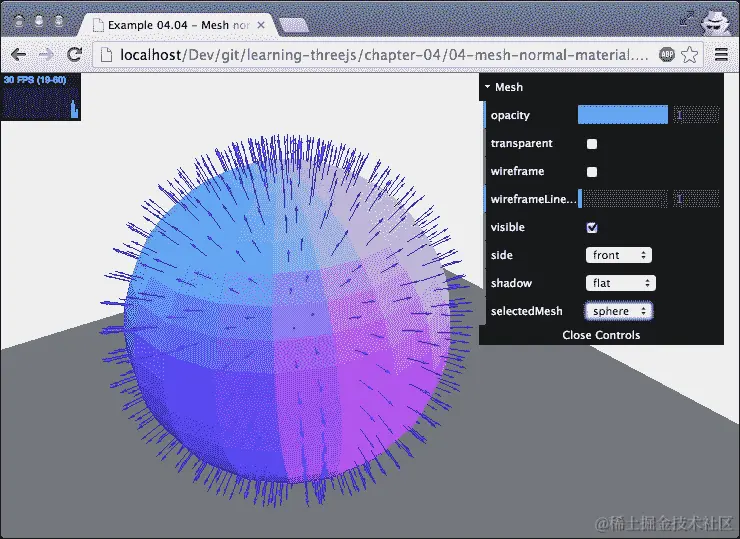
Task: Reload the page with the refresh icon
Action: pyautogui.click(x=74, y=55)
